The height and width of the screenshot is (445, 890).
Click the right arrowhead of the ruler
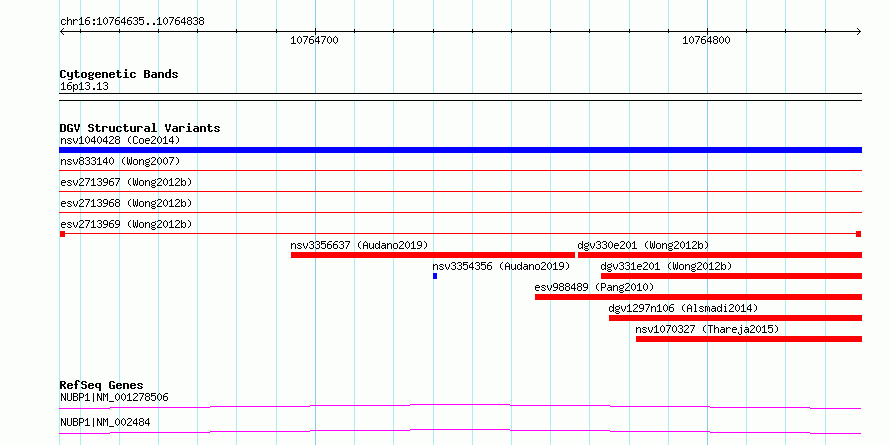coord(859,32)
